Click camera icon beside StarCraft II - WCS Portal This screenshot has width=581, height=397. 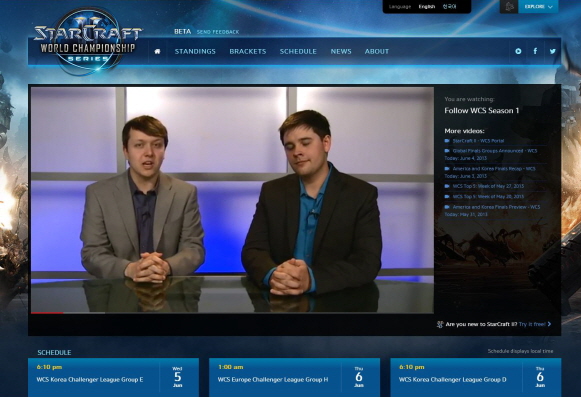pyautogui.click(x=447, y=141)
